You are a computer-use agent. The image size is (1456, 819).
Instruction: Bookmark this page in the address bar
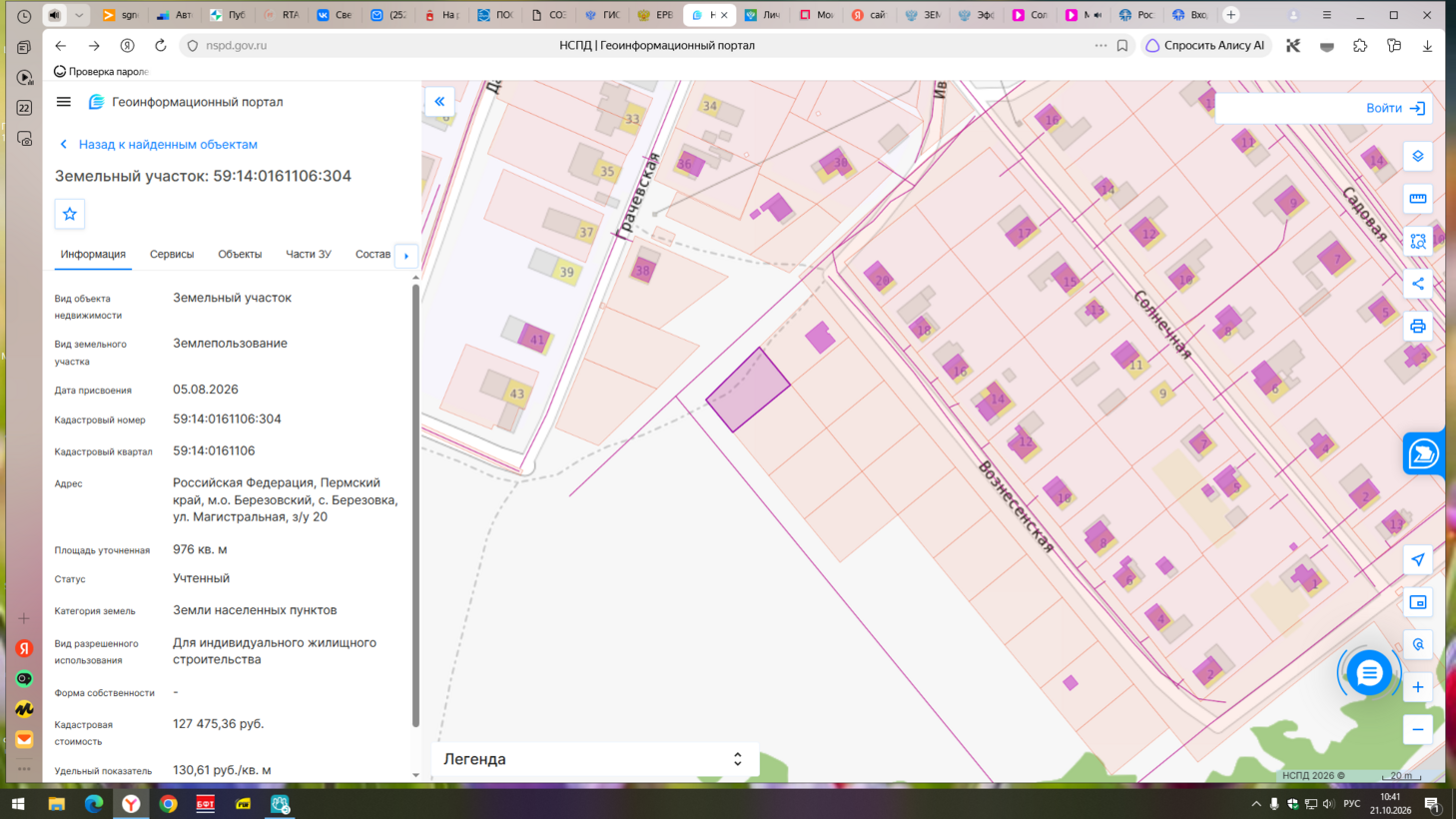(x=1122, y=45)
